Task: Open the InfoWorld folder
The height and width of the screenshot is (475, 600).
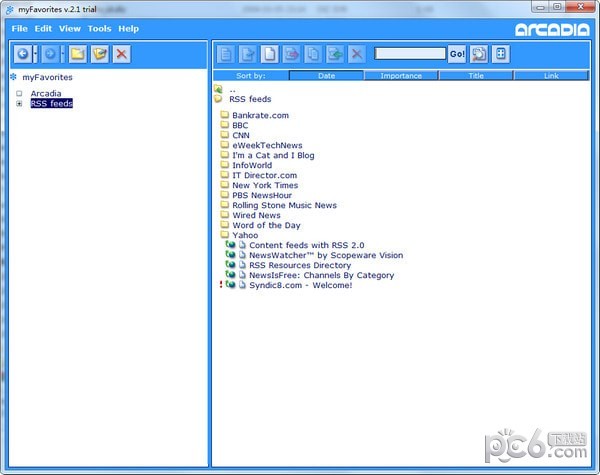Action: pyautogui.click(x=252, y=165)
